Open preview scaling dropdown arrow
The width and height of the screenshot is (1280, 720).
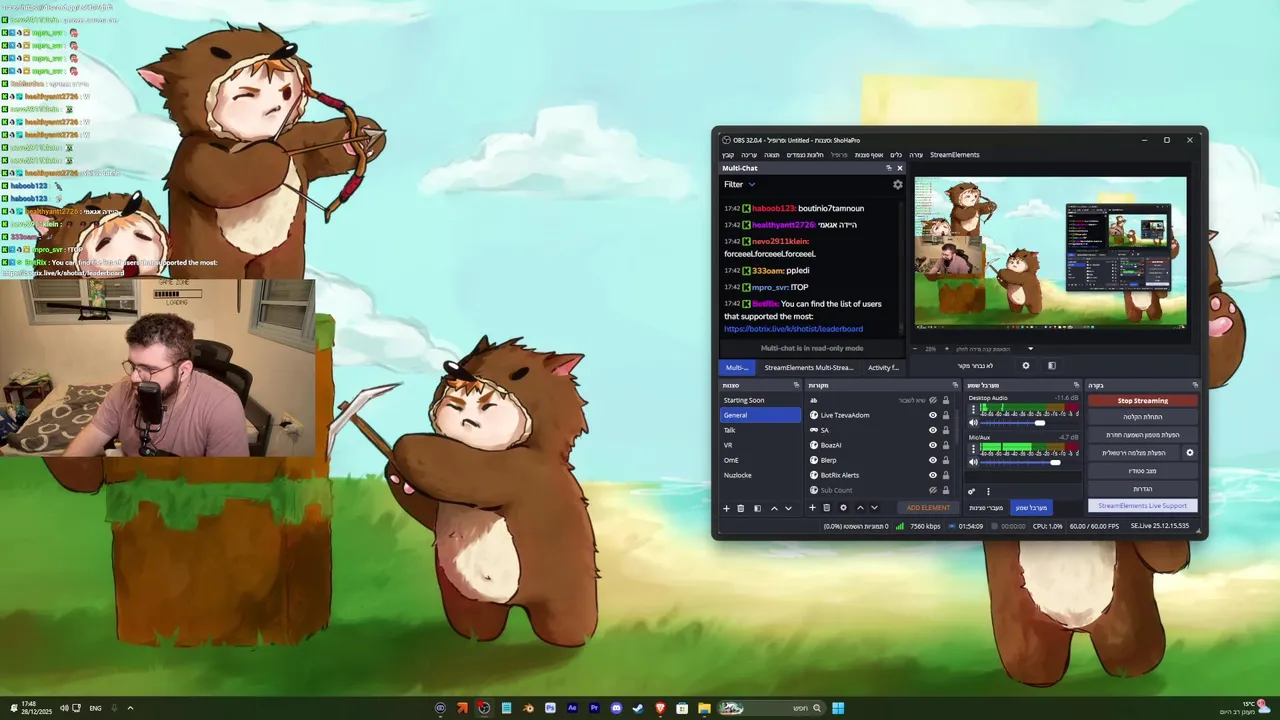coord(1031,349)
